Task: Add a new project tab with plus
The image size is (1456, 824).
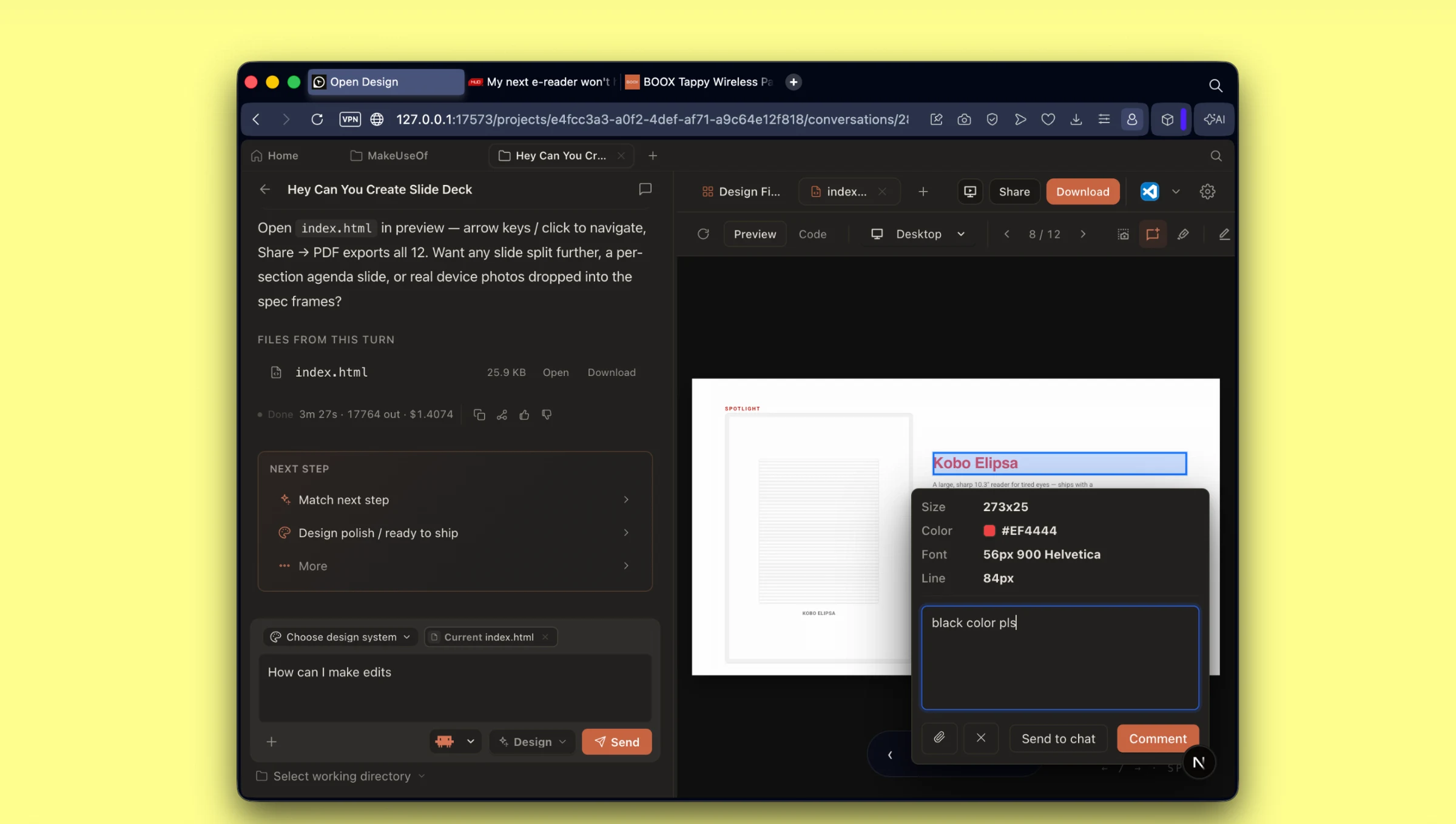Action: coord(652,156)
